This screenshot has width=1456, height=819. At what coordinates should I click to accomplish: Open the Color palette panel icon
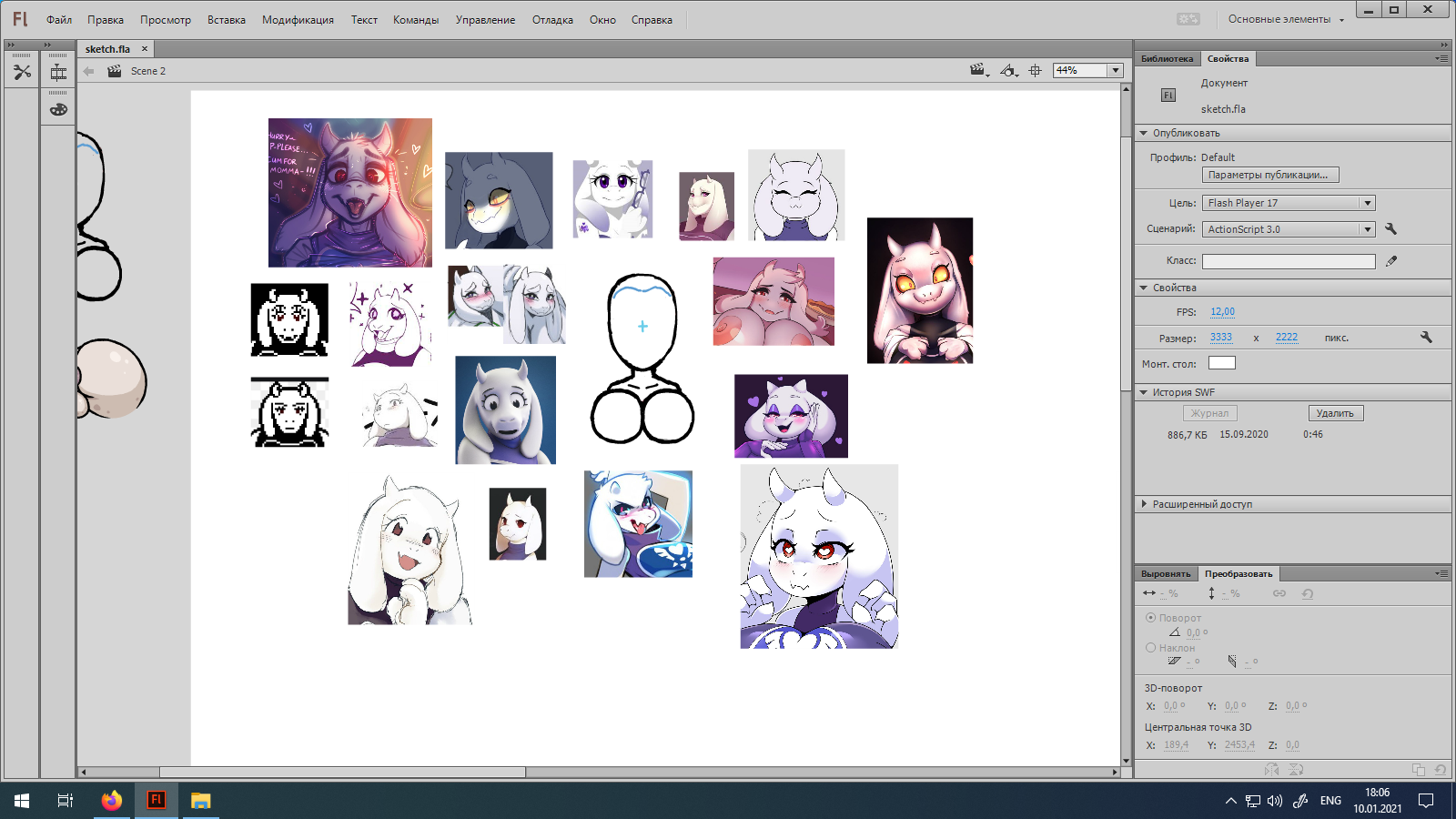(x=58, y=109)
